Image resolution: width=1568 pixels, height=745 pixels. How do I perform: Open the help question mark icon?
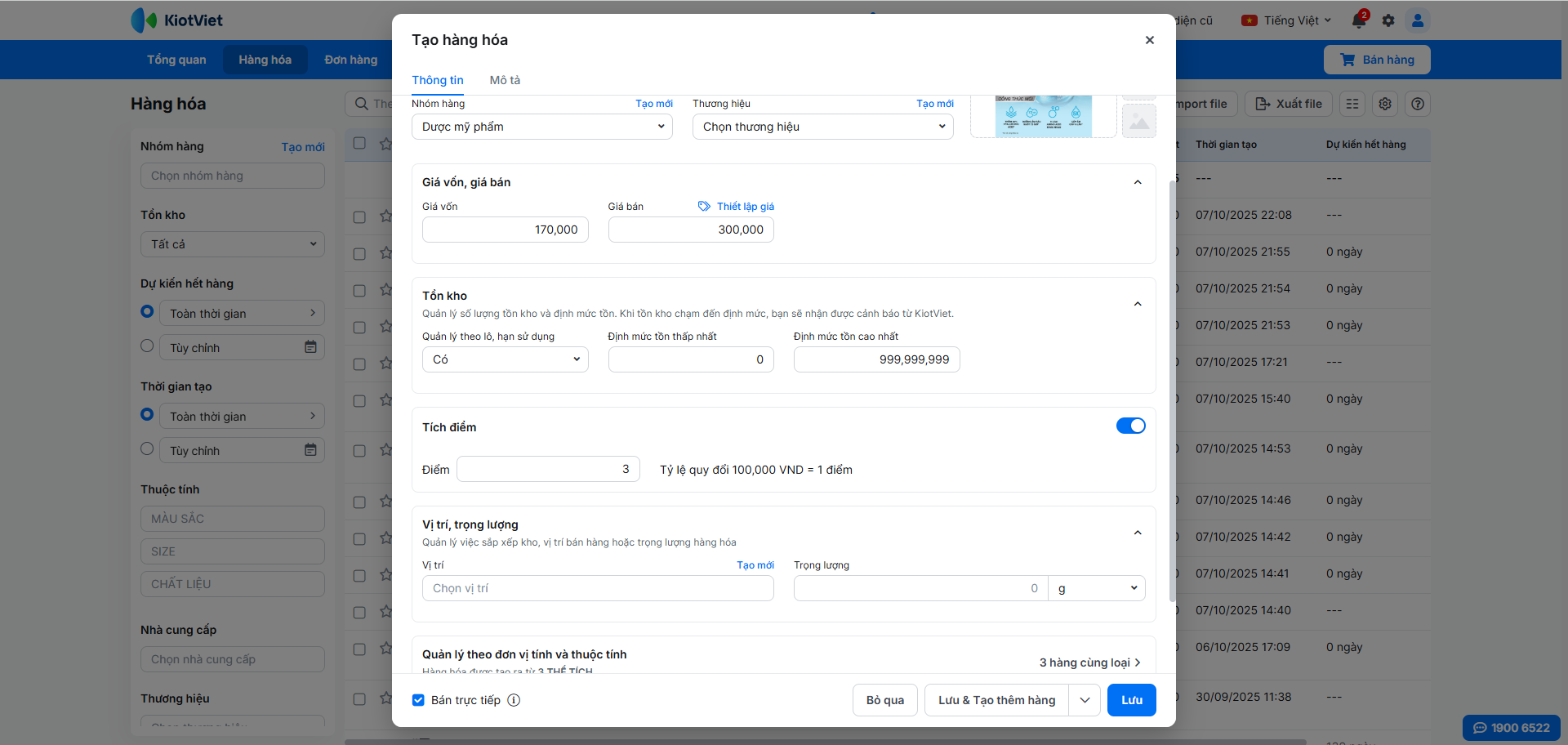(1418, 104)
